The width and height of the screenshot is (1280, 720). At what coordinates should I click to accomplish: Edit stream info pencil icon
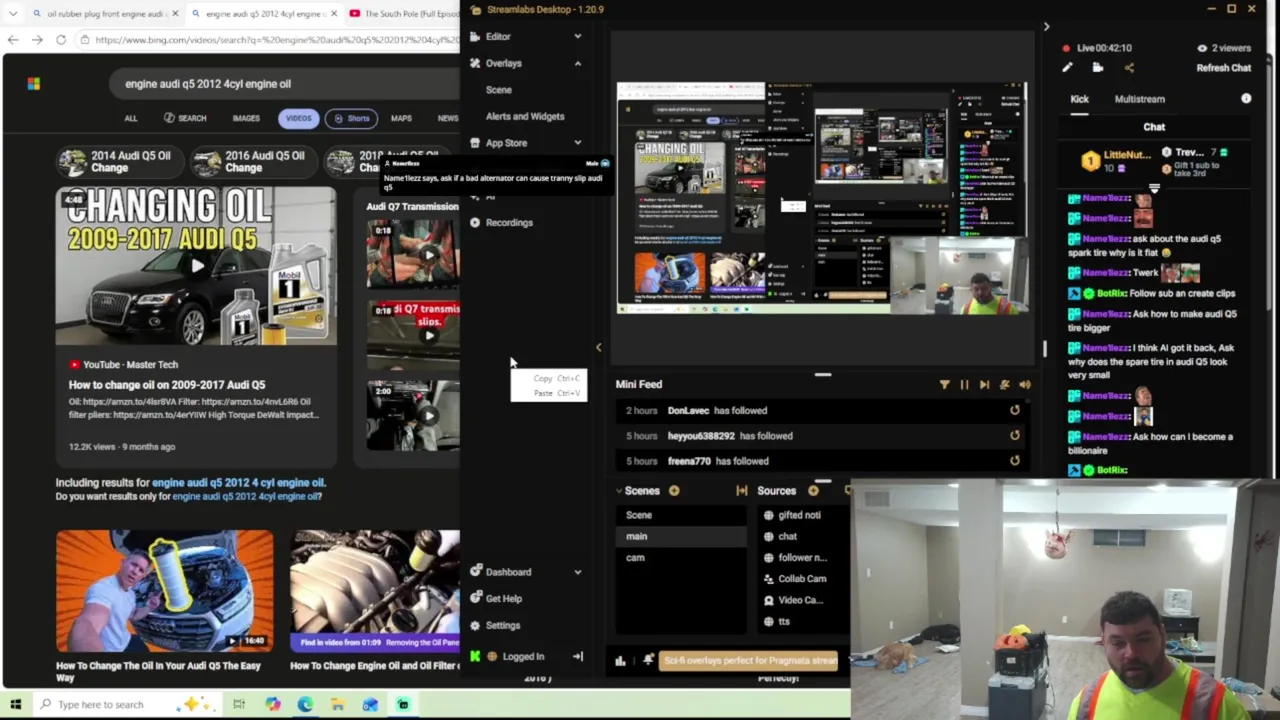[x=1067, y=68]
